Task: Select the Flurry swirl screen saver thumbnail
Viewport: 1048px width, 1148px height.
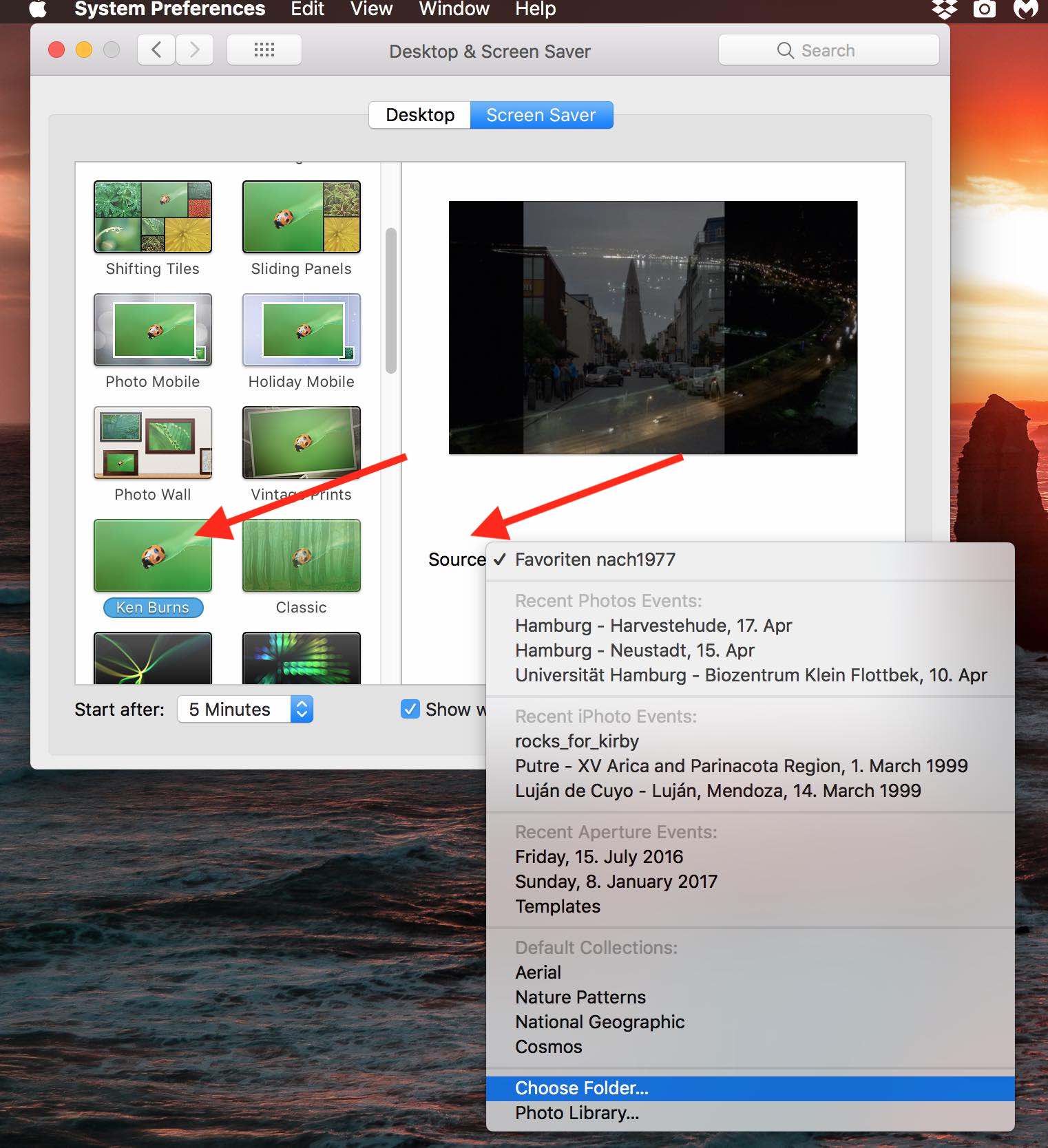Action: (153, 658)
